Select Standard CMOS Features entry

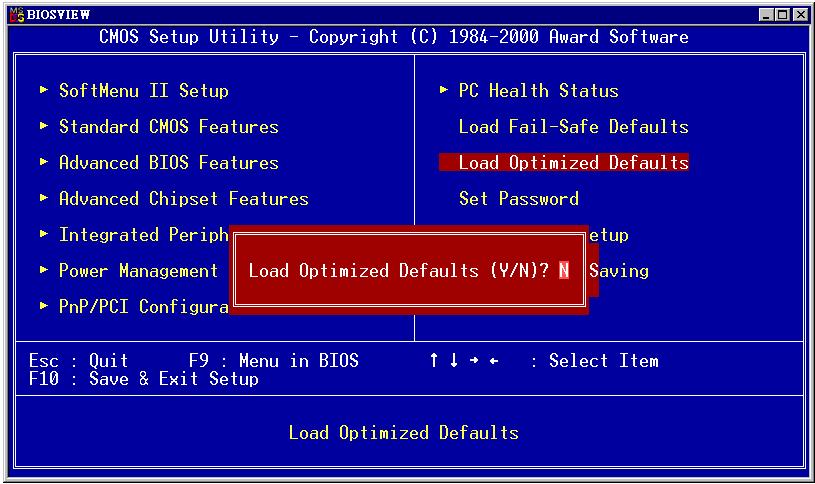[168, 127]
